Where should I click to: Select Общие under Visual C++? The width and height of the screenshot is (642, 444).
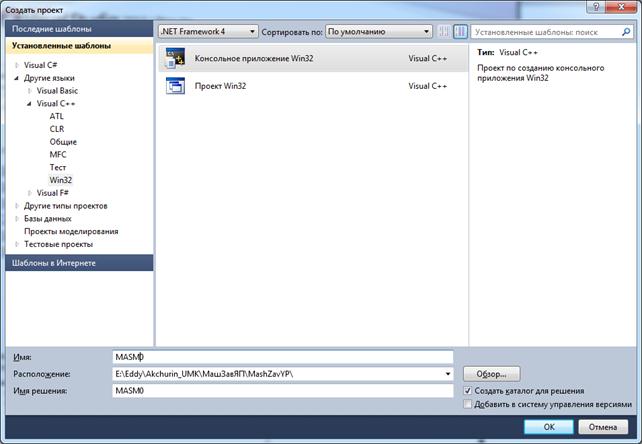pos(63,142)
